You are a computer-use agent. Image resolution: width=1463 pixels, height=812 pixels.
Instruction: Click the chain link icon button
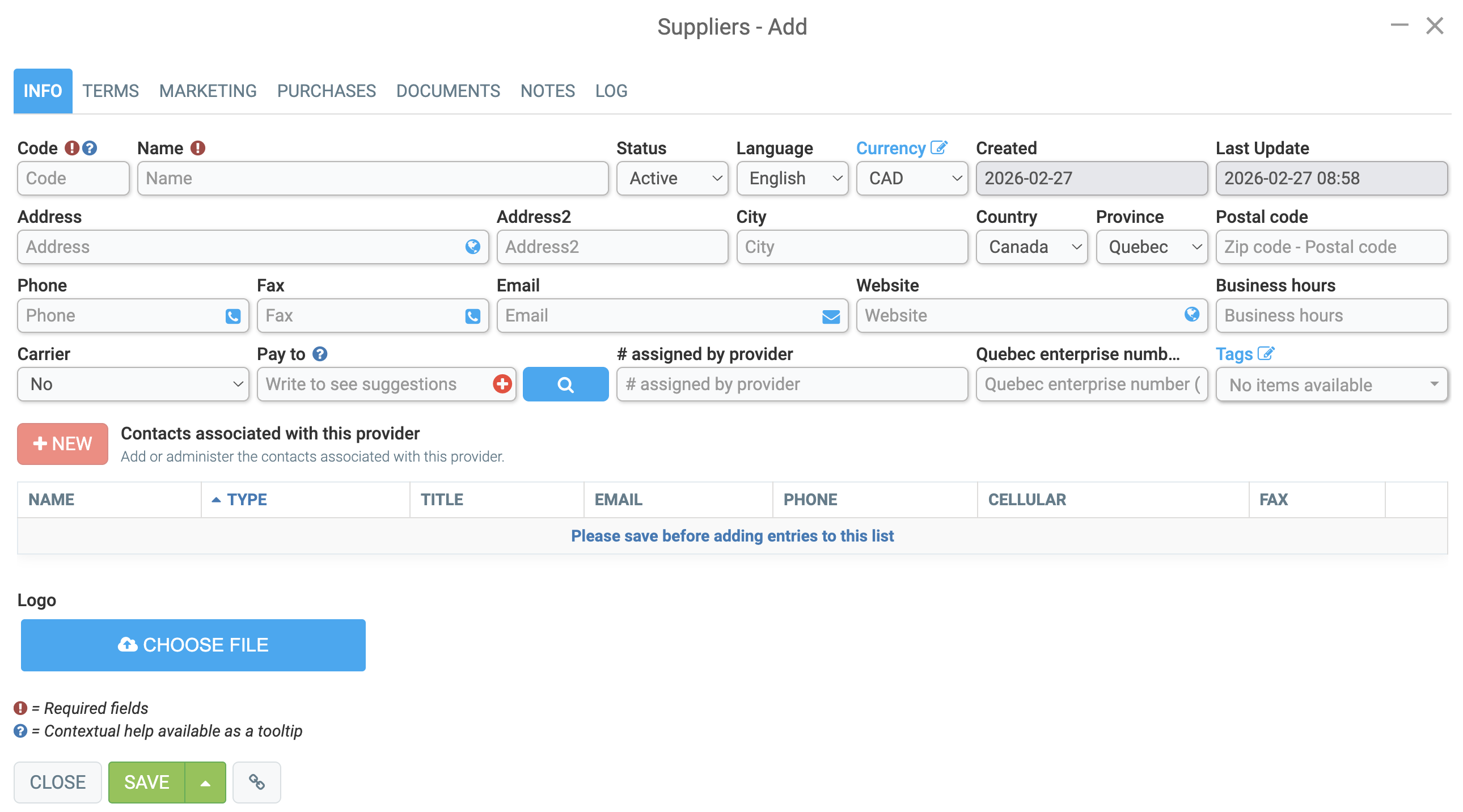(257, 782)
